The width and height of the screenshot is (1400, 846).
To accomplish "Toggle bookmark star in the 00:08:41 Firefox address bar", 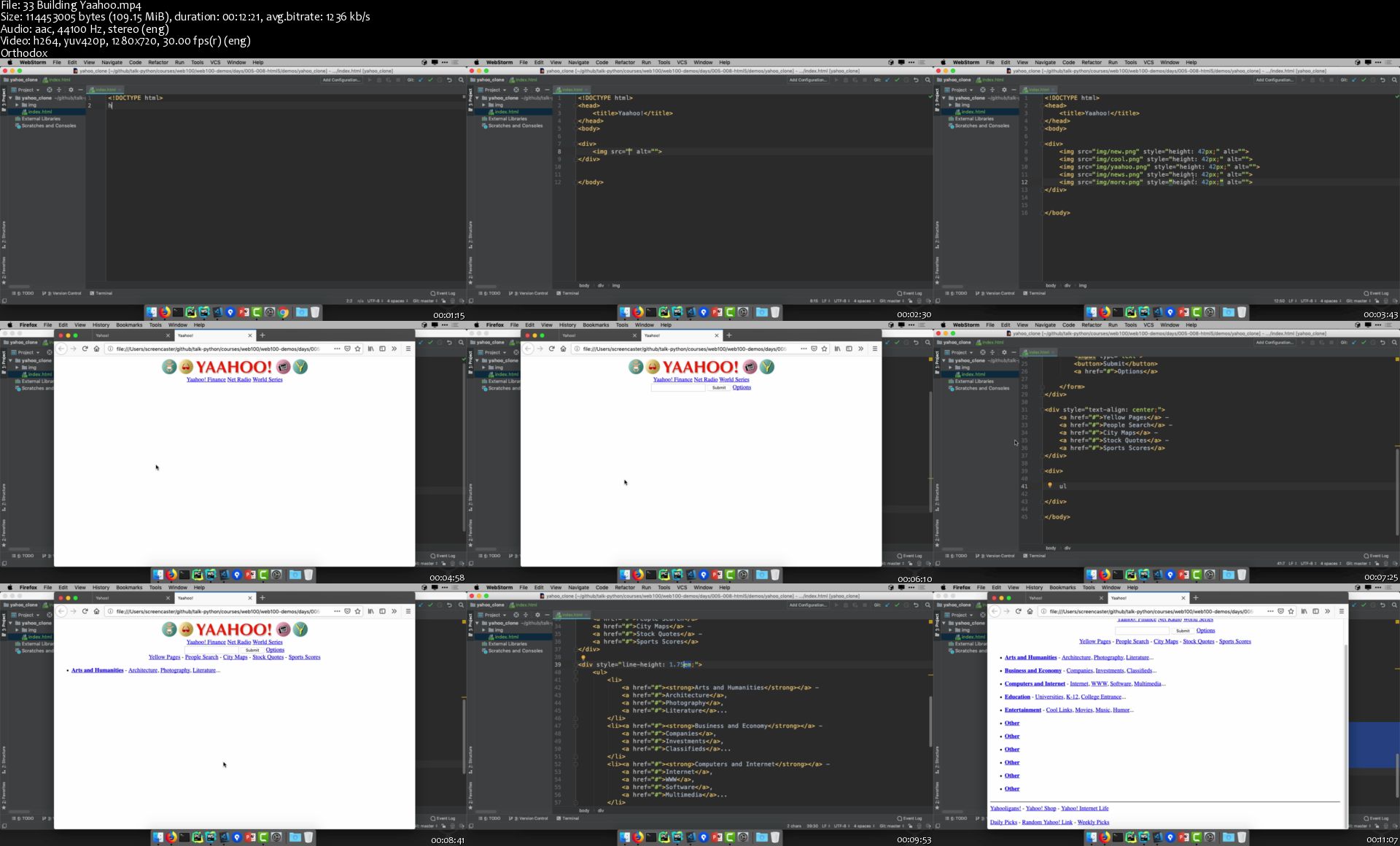I will (357, 611).
